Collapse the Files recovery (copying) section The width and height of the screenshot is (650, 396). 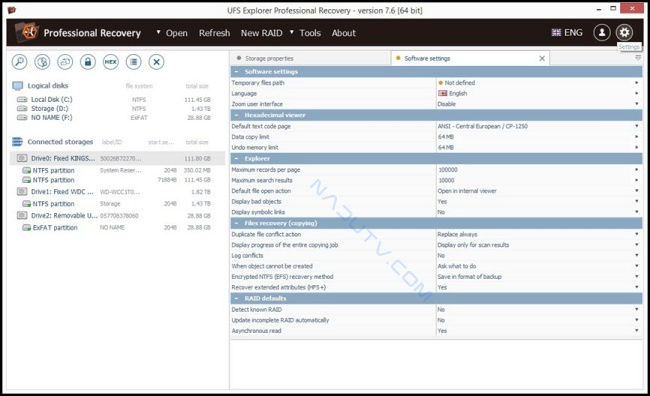(236, 223)
